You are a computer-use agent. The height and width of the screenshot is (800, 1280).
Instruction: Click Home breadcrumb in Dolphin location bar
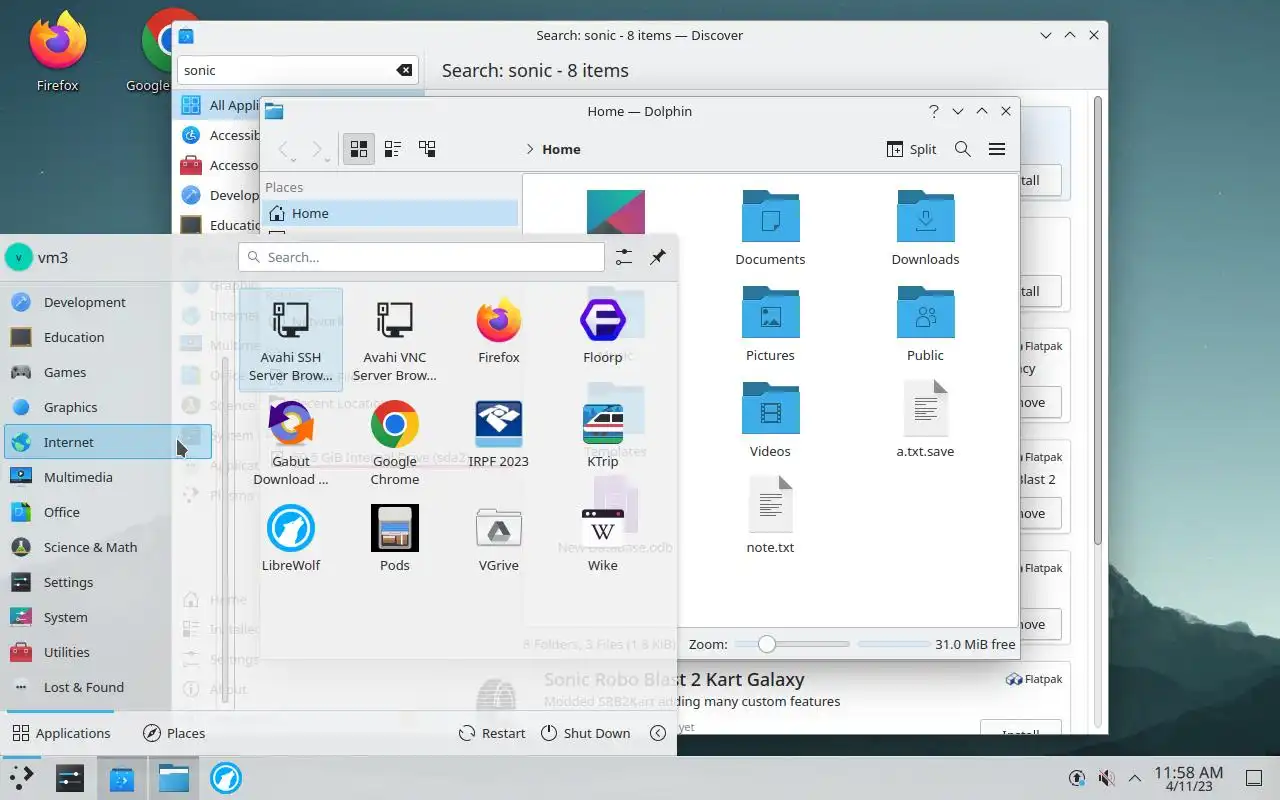(561, 149)
